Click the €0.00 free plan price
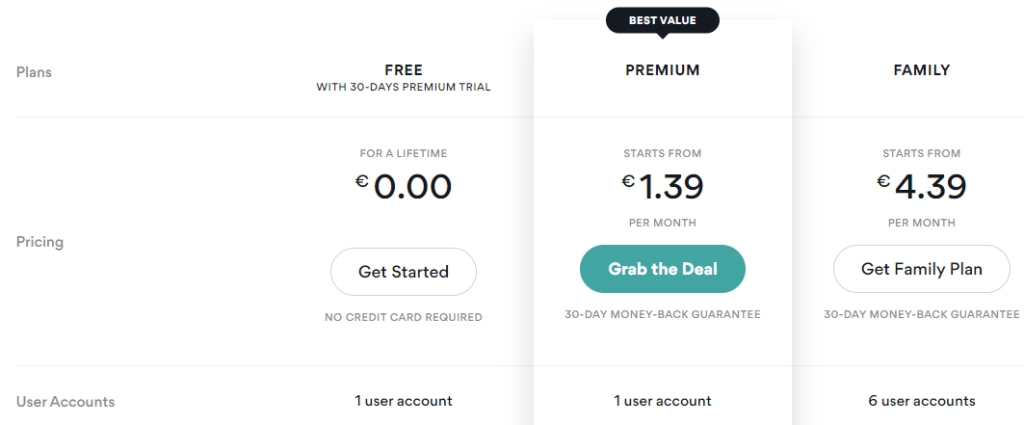 click(403, 186)
